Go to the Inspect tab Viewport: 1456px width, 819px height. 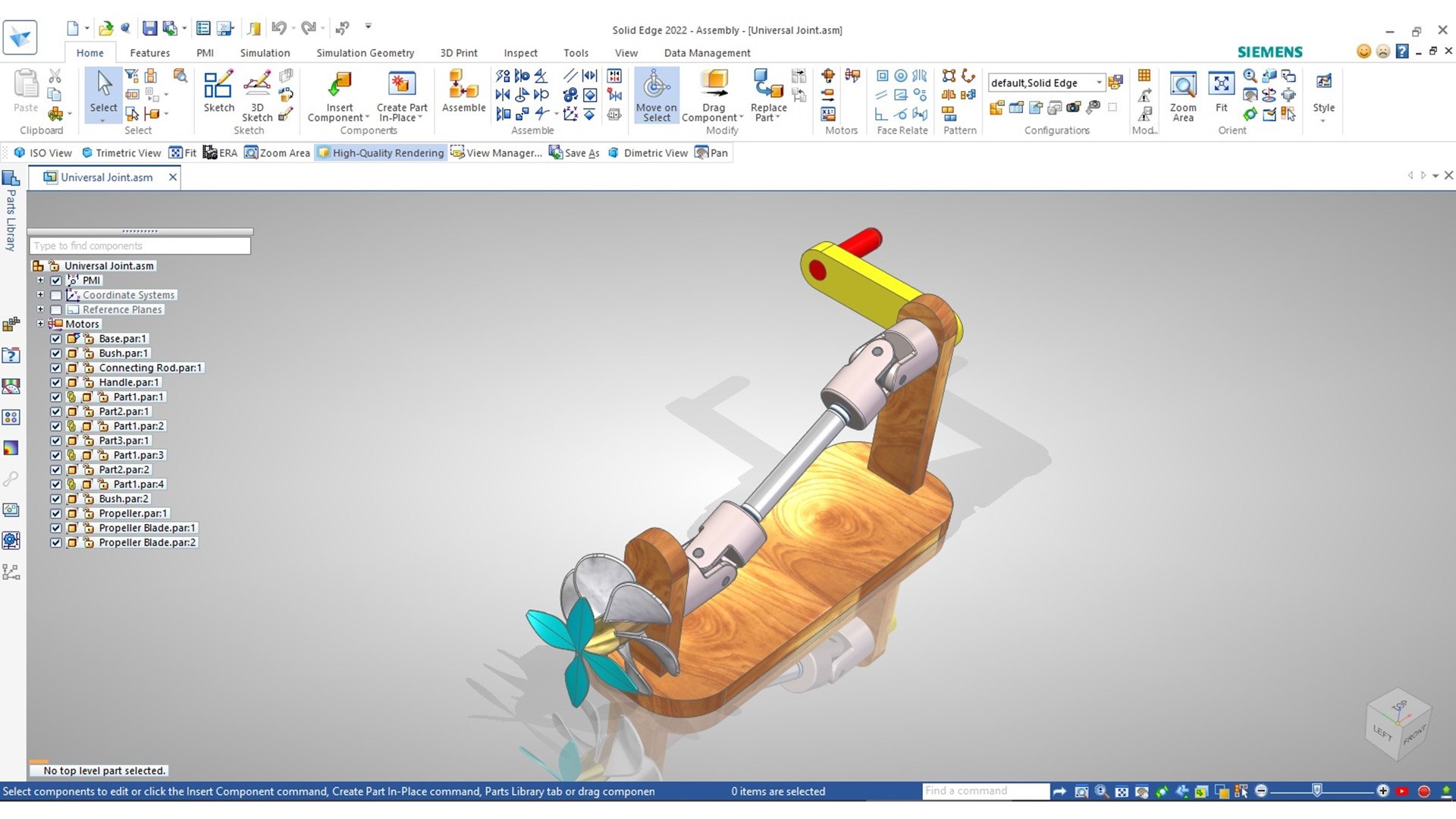pos(520,53)
